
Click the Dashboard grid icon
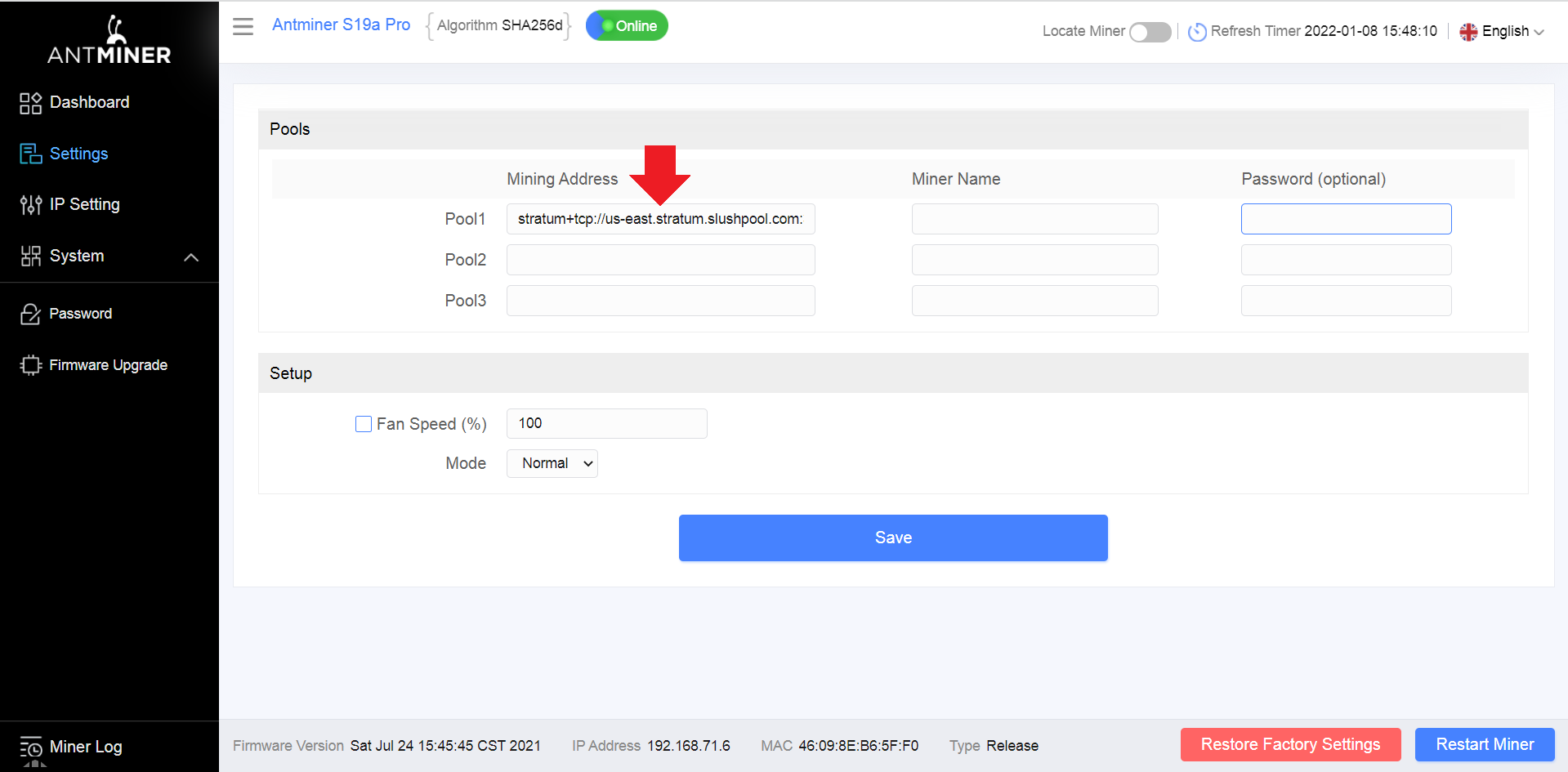click(x=30, y=103)
